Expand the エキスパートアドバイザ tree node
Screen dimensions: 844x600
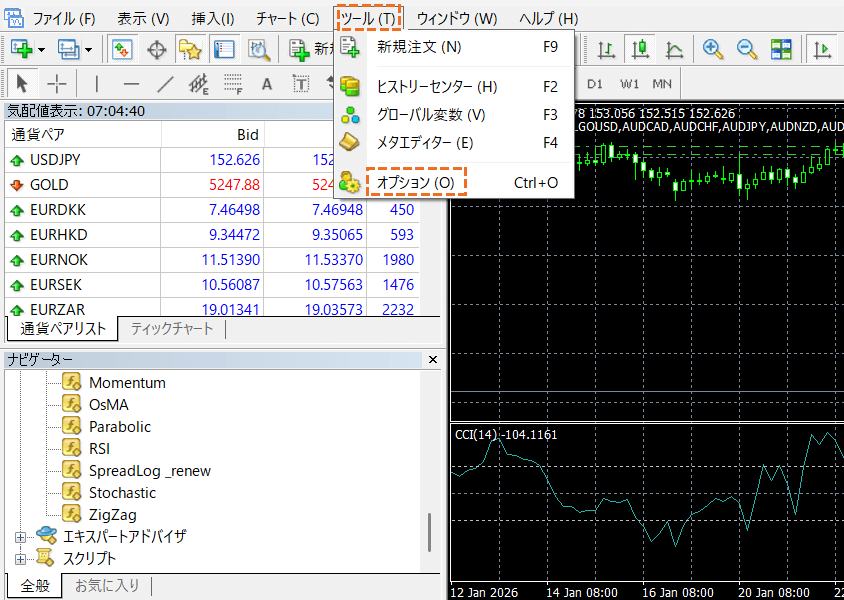click(20, 537)
